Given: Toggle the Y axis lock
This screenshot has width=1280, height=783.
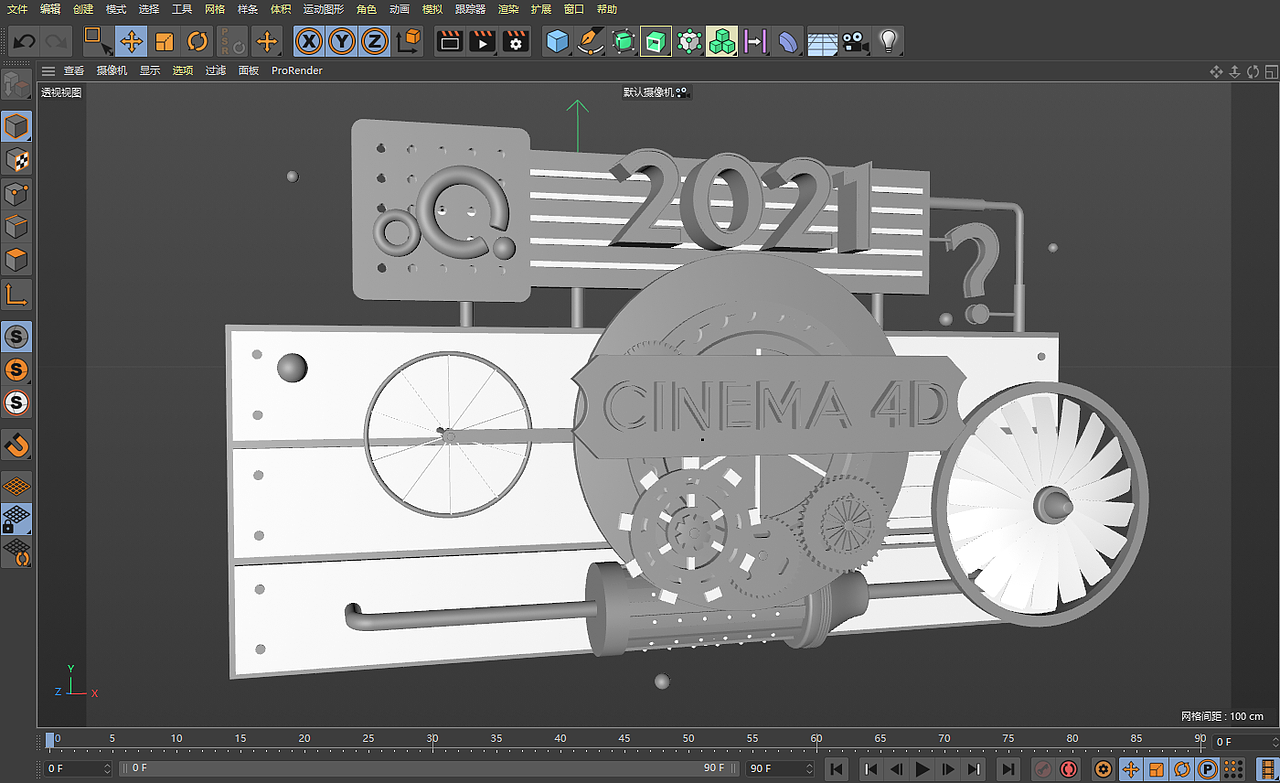Looking at the screenshot, I should [x=342, y=41].
